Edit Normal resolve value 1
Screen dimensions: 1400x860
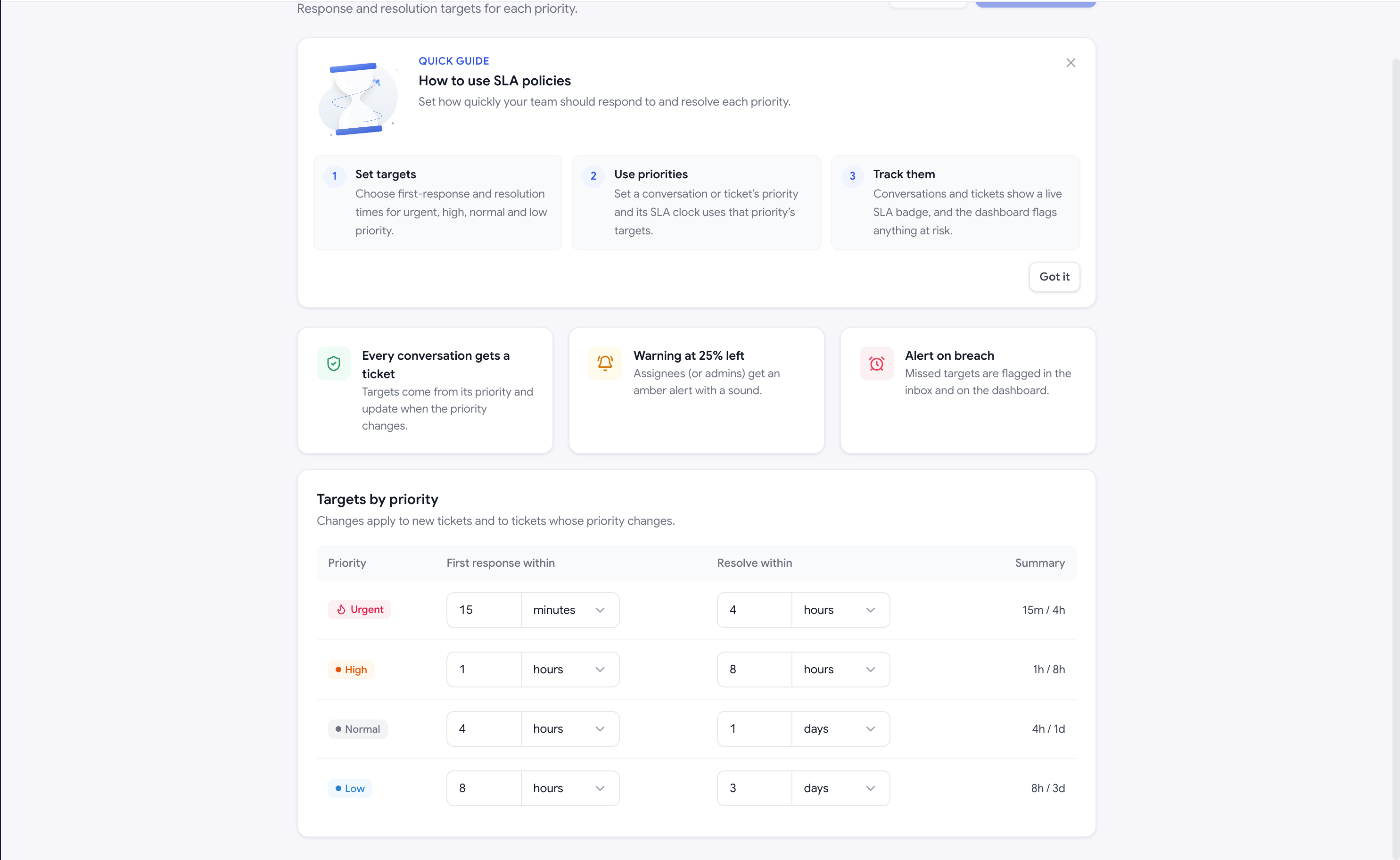tap(755, 728)
